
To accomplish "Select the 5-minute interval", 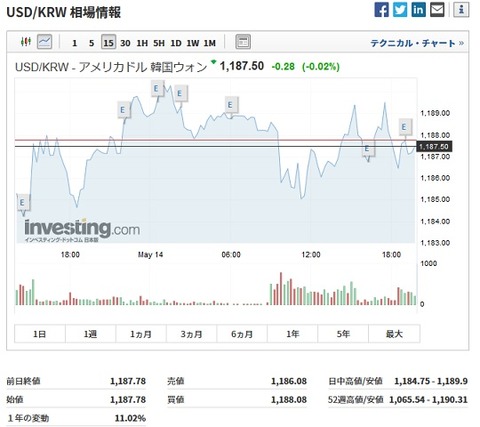I will click(91, 43).
